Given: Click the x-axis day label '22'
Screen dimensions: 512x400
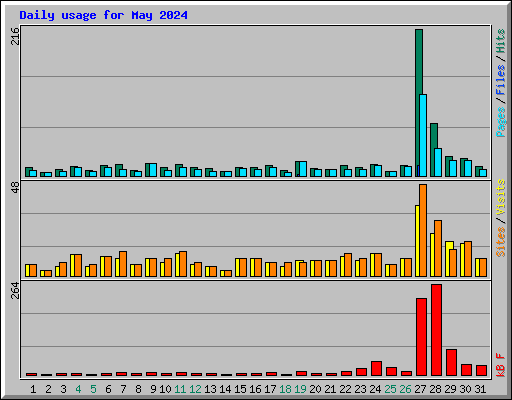Looking at the screenshot, I should click(x=345, y=389).
